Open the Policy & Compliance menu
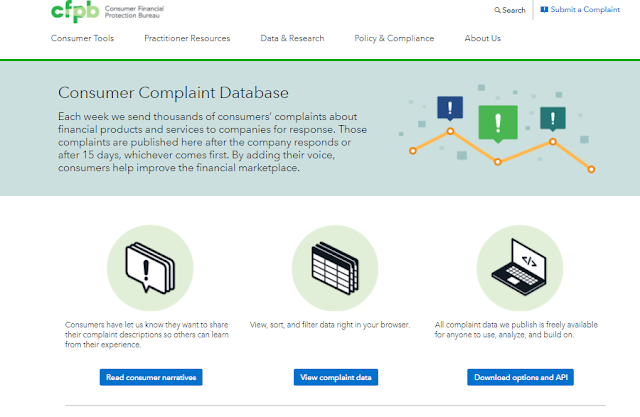640x417 pixels. pyautogui.click(x=394, y=38)
